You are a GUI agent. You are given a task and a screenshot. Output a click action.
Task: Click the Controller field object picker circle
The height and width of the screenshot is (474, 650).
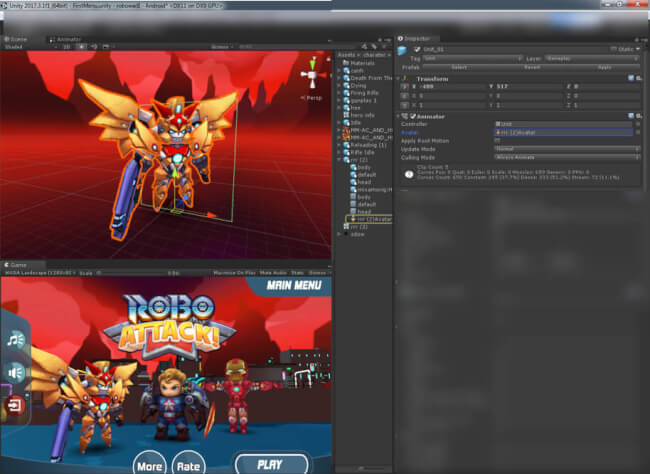tap(637, 125)
